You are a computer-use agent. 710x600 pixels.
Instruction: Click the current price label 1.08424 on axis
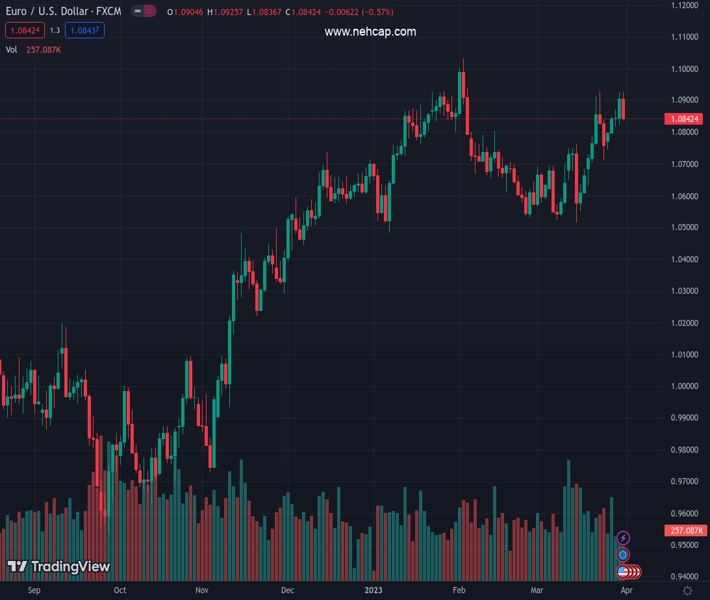click(685, 119)
